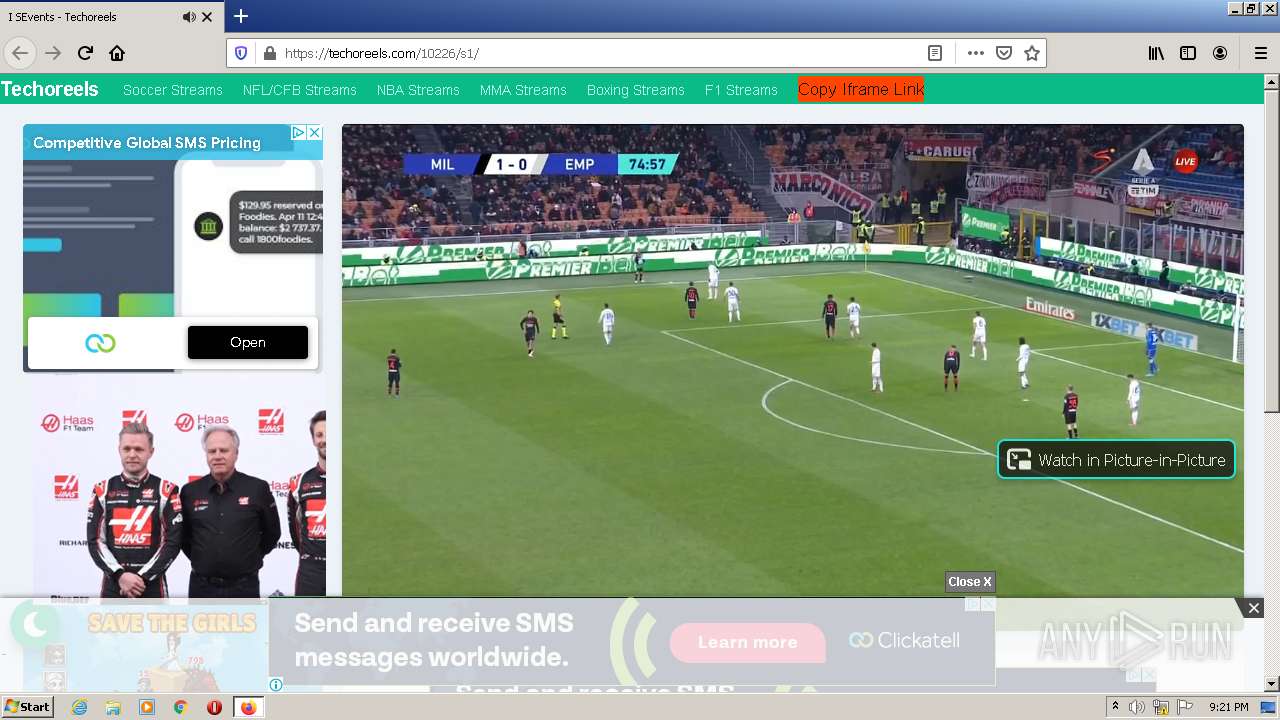The width and height of the screenshot is (1280, 720).
Task: Open Firefox hamburger menu
Action: click(1260, 53)
